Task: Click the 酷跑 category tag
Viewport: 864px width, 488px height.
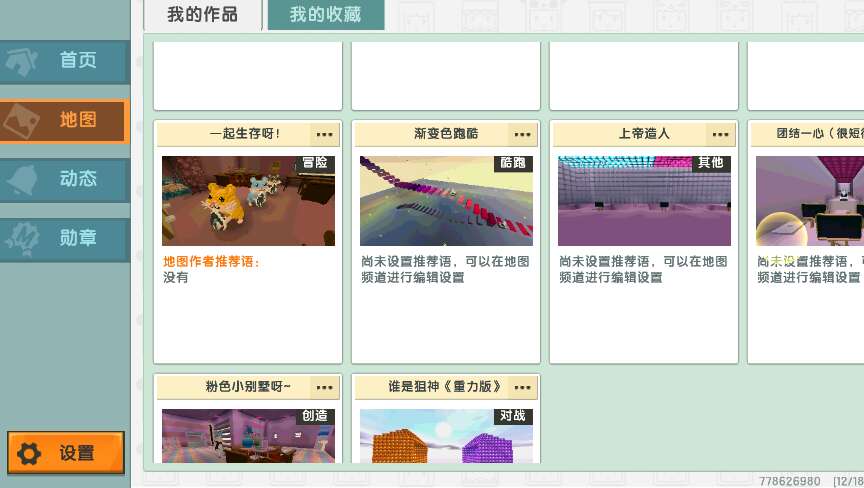Action: tap(512, 163)
